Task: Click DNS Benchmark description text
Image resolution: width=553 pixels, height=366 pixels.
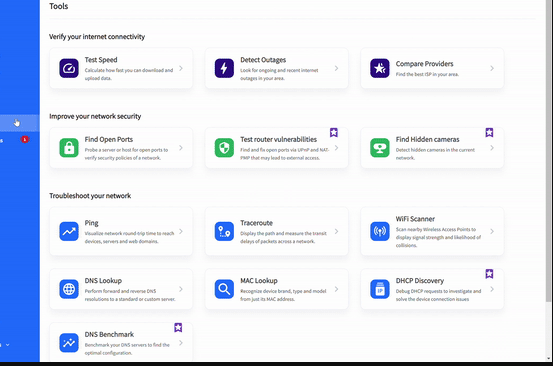Action: click(127, 349)
